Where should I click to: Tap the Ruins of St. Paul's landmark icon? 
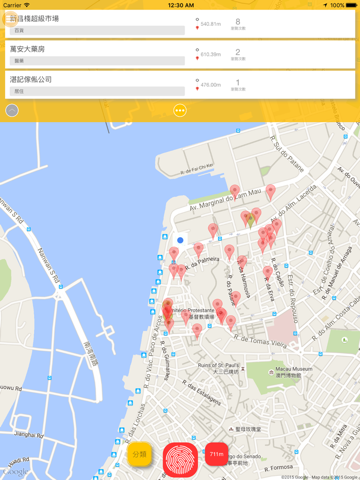(x=243, y=369)
